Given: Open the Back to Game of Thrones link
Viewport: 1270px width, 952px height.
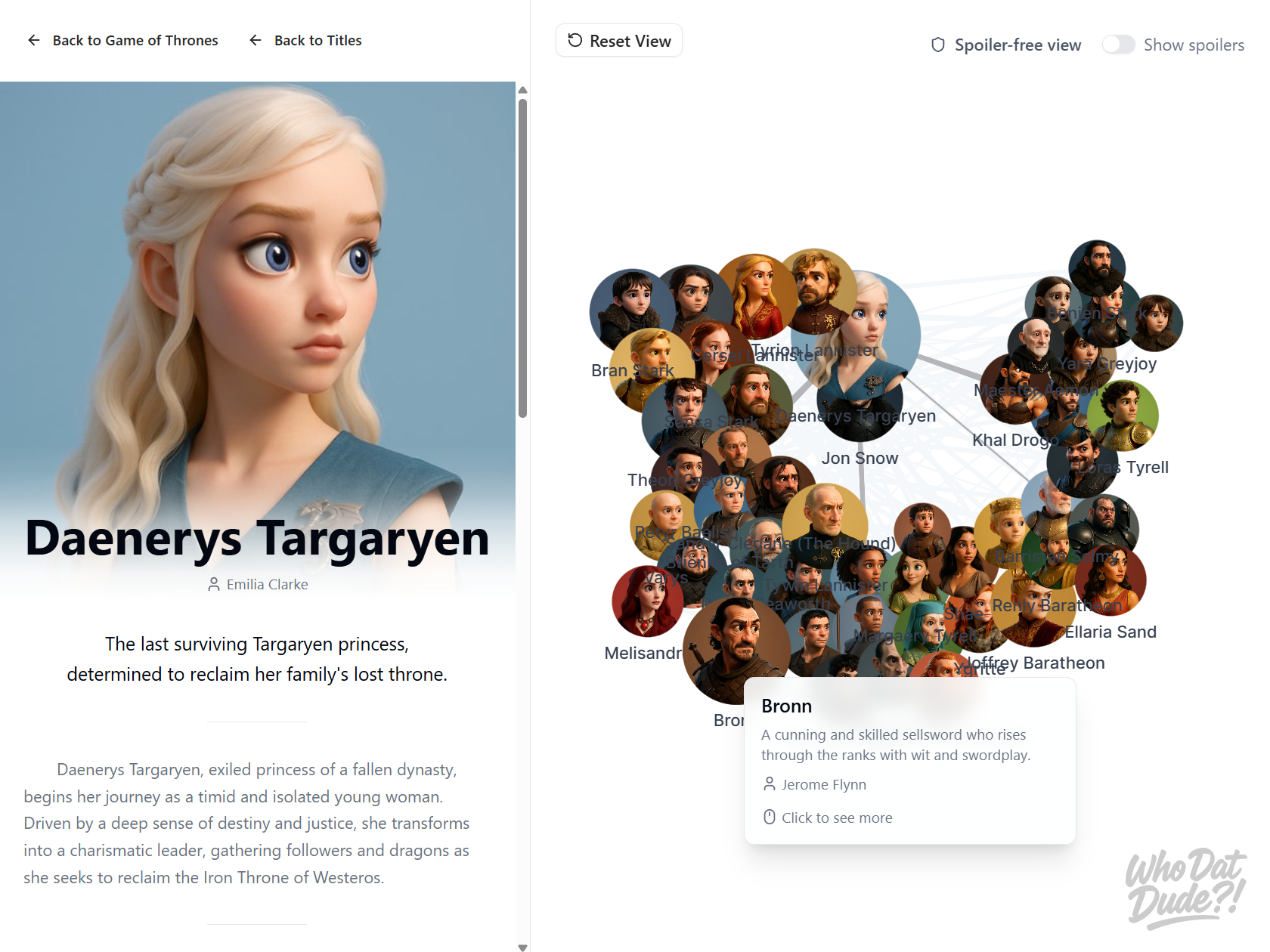Looking at the screenshot, I should [x=123, y=40].
